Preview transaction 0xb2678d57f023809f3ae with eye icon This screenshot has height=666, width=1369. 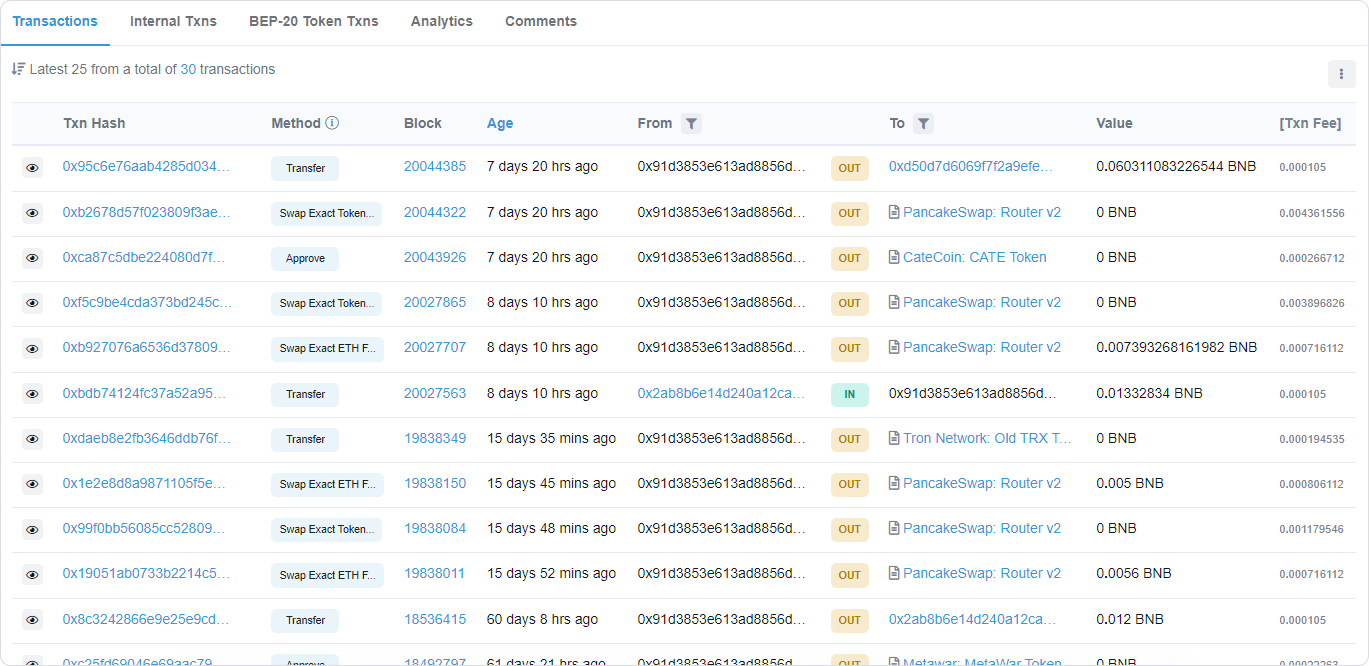[33, 213]
